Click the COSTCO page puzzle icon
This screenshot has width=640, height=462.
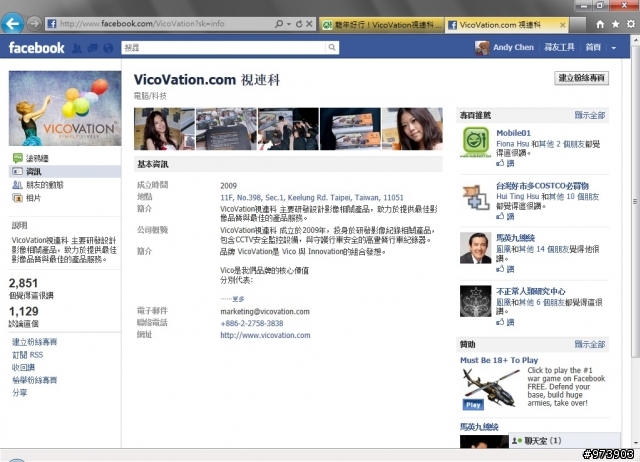tap(476, 197)
